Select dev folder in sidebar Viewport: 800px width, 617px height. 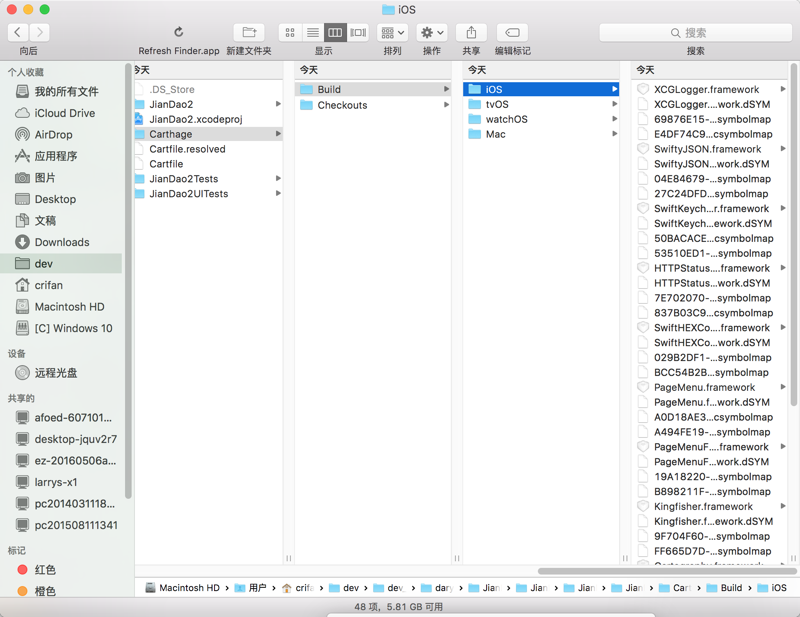coord(61,263)
